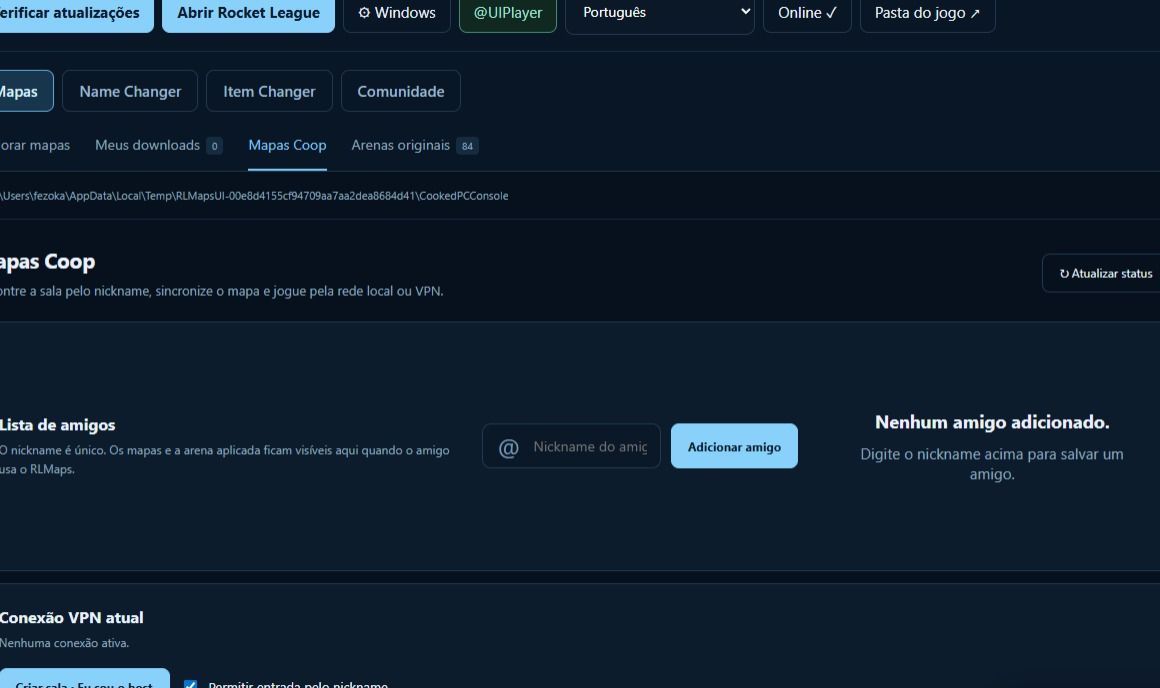Viewport: 1160px width, 688px height.
Task: Click the Meus downloads count badge
Action: pos(215,146)
